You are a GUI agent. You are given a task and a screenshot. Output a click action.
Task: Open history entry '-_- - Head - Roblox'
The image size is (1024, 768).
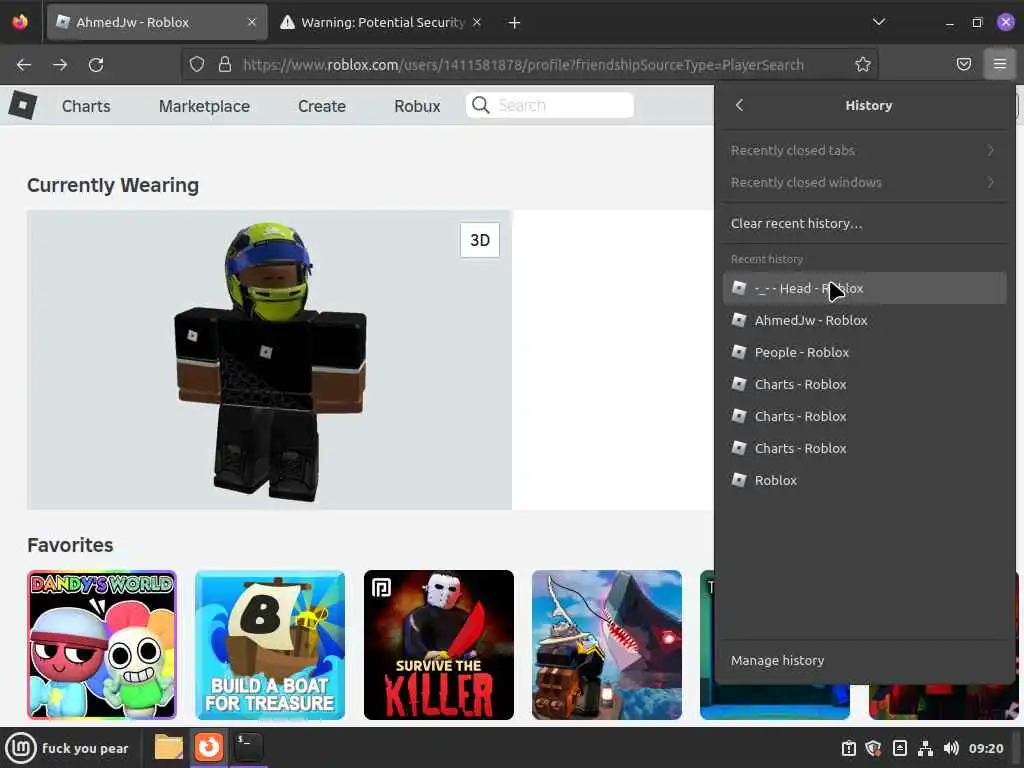864,288
